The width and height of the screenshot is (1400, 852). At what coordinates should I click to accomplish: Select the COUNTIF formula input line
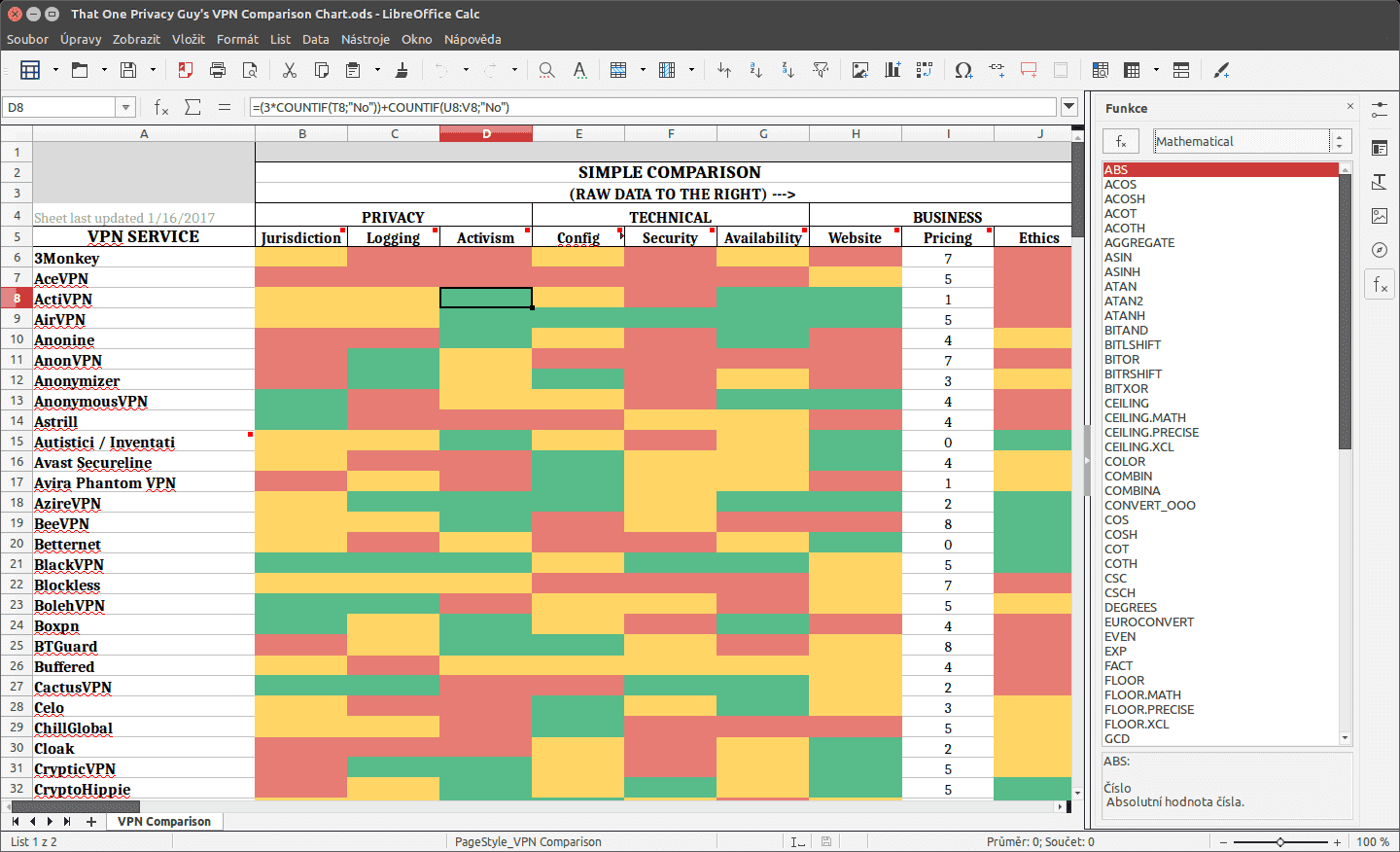click(x=652, y=107)
